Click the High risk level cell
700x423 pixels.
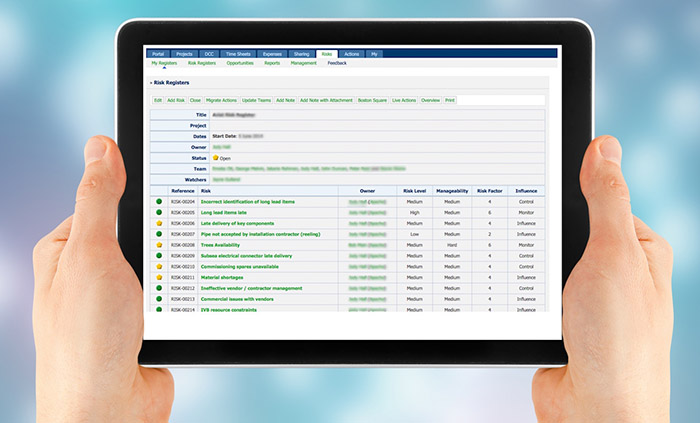tap(415, 213)
